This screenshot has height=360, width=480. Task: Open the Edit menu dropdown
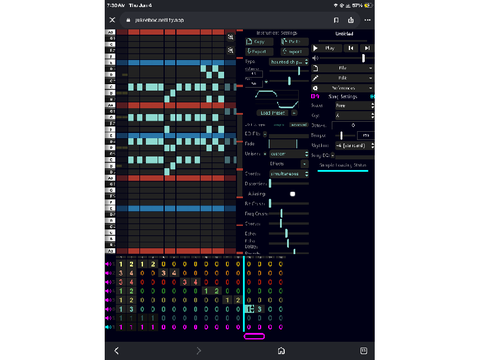(342, 78)
